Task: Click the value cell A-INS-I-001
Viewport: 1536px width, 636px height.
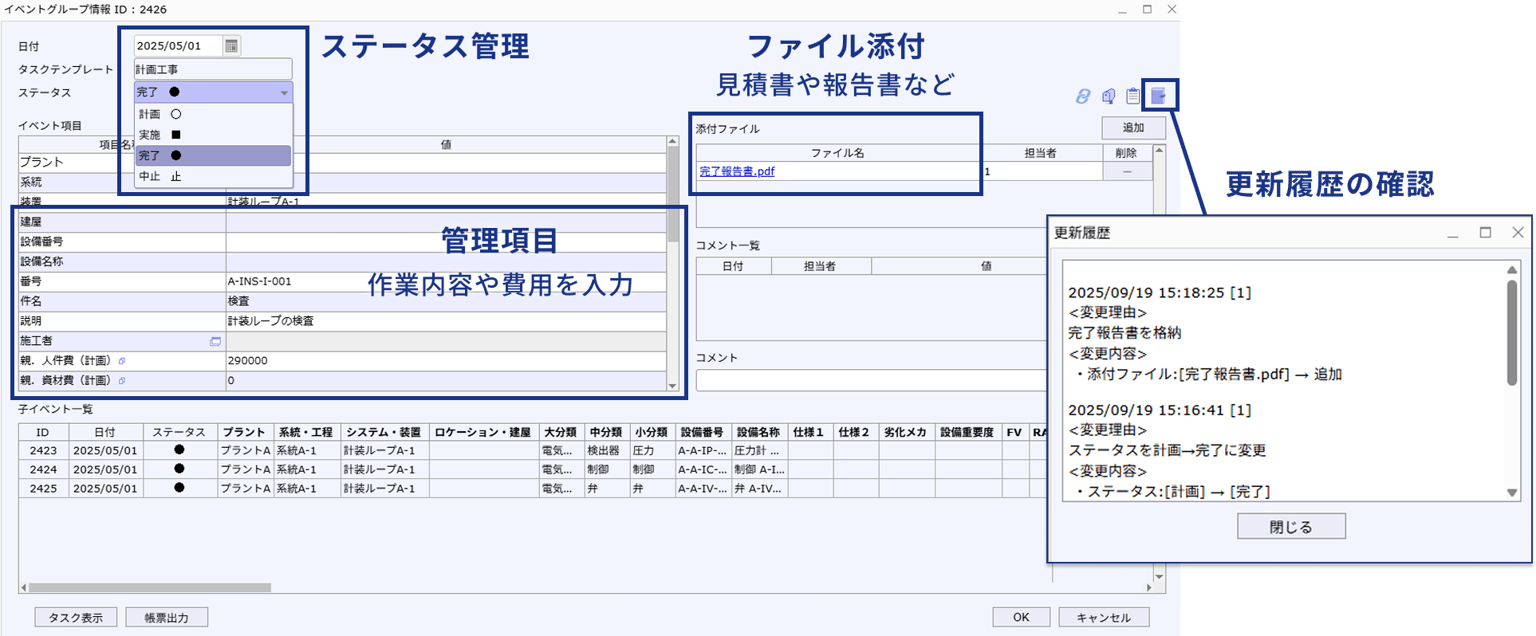Action: 446,281
